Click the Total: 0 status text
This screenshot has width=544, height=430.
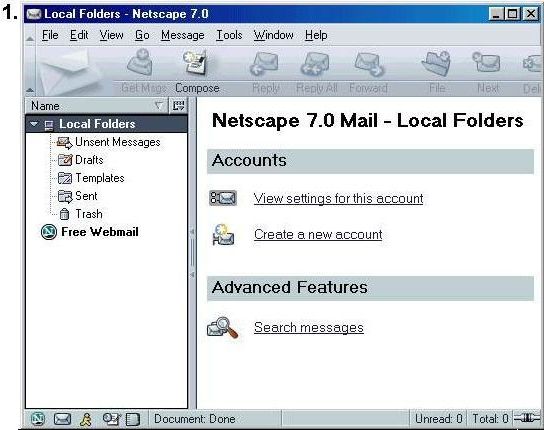[x=490, y=419]
